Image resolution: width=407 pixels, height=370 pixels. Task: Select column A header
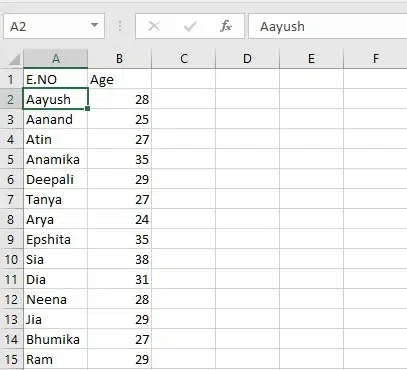pyautogui.click(x=56, y=59)
